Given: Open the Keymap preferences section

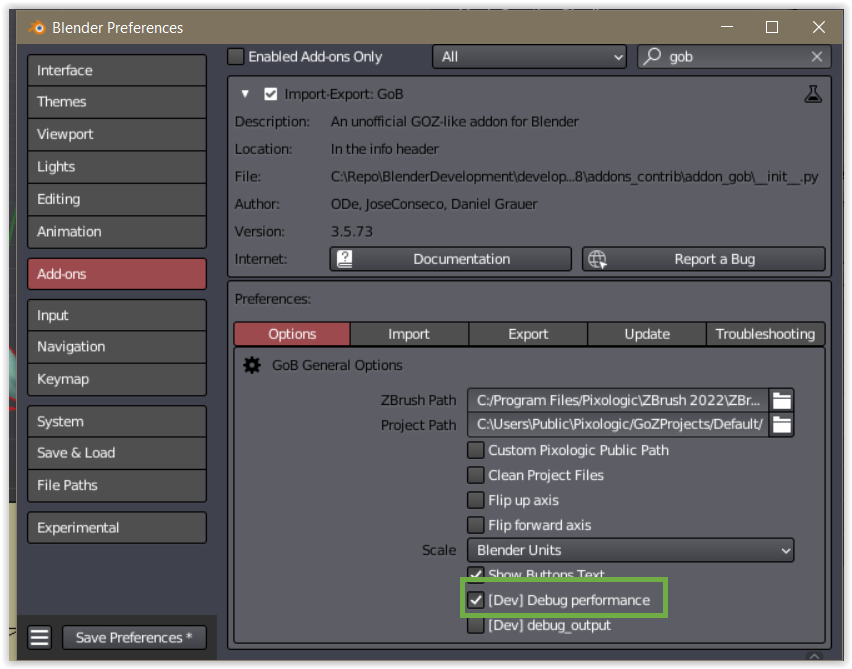Looking at the screenshot, I should 117,379.
